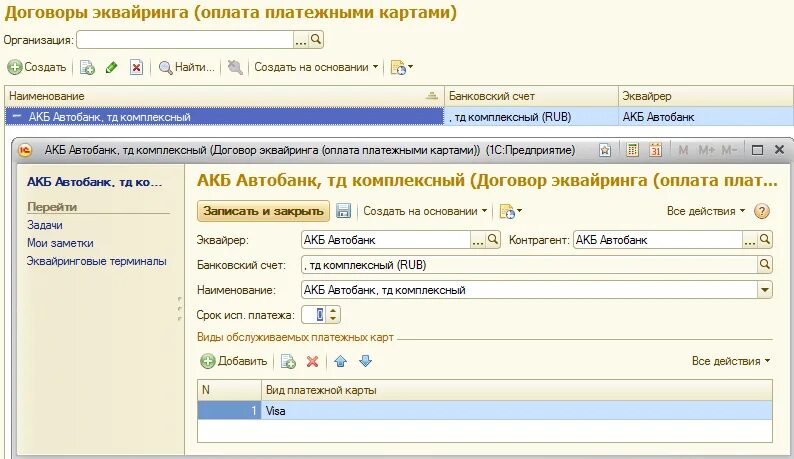Image resolution: width=794 pixels, height=459 pixels.
Task: Copy the selected acquiring contract with the copy icon
Action: pyautogui.click(x=87, y=67)
